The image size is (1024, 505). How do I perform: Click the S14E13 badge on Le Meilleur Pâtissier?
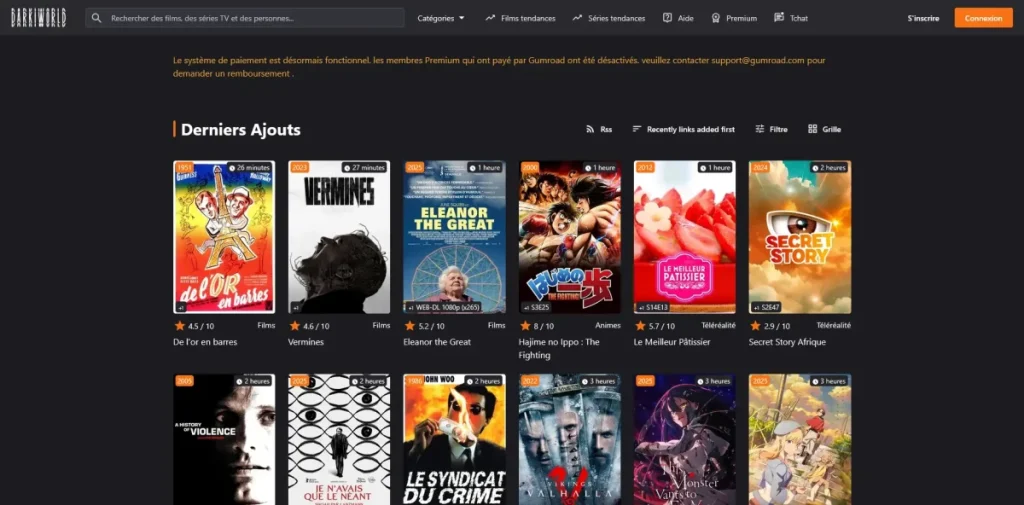click(x=653, y=307)
